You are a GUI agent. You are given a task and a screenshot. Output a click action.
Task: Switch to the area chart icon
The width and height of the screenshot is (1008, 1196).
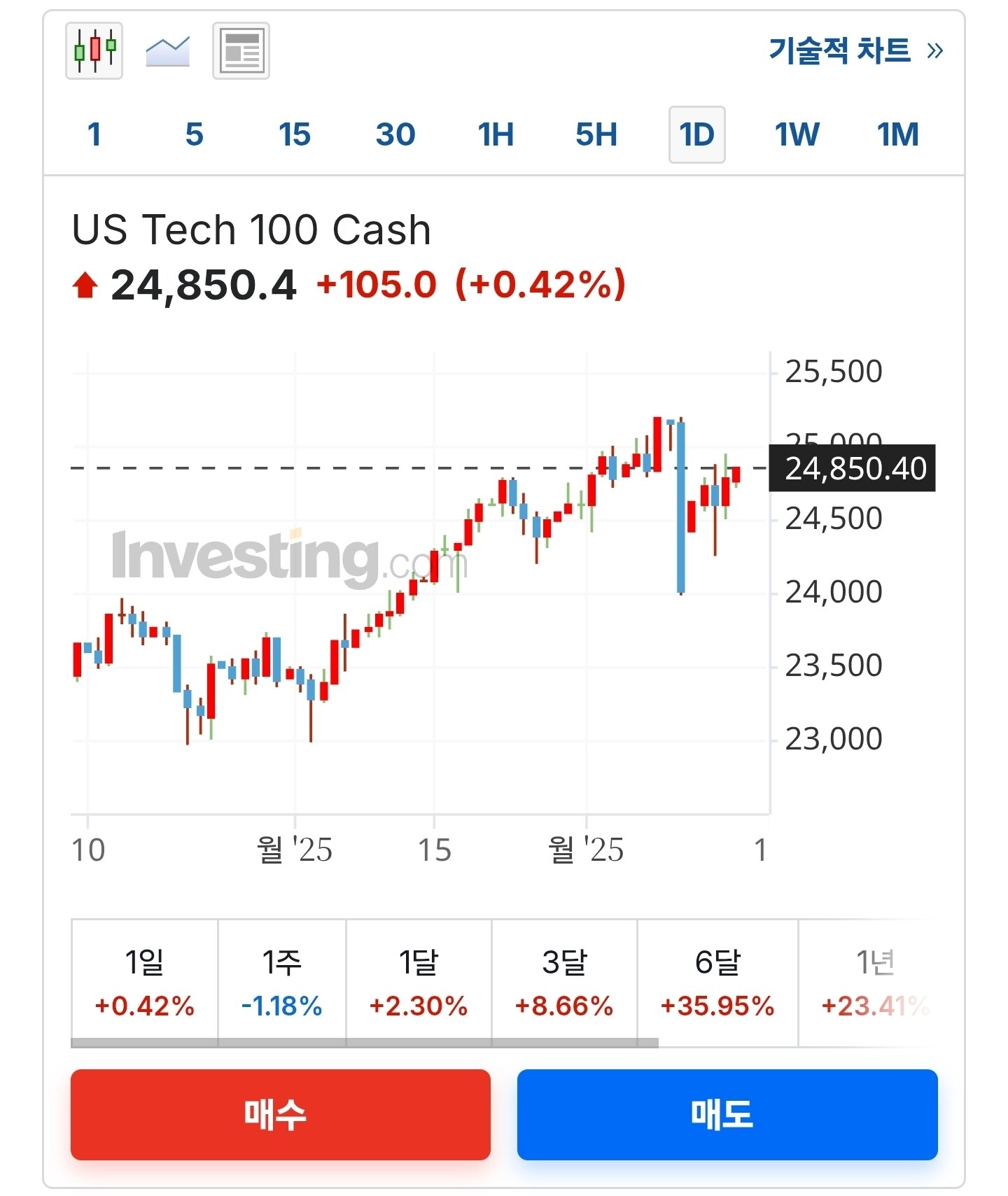(167, 51)
